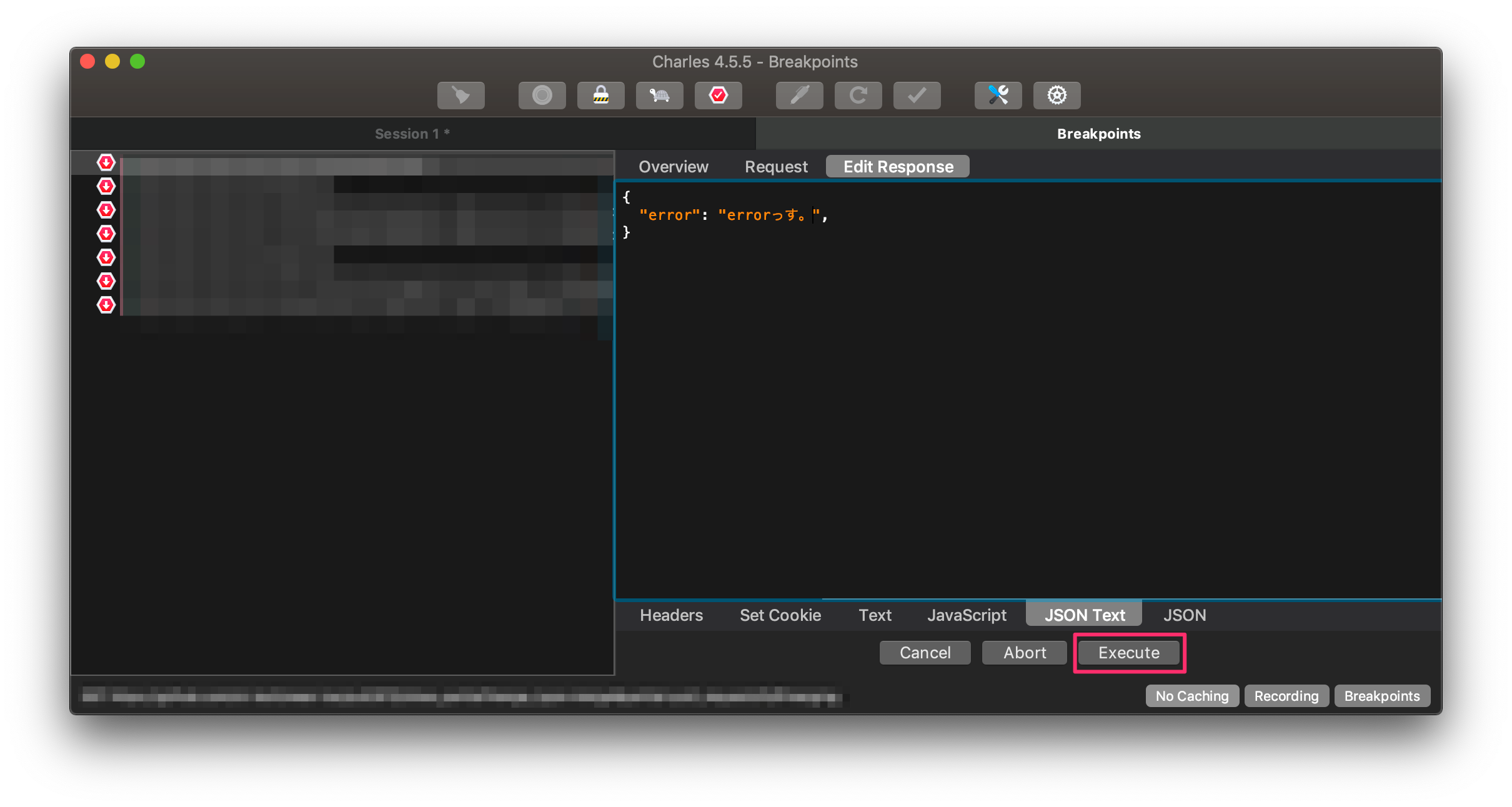Open Settings via the gear icon
1512x807 pixels.
tap(1057, 96)
